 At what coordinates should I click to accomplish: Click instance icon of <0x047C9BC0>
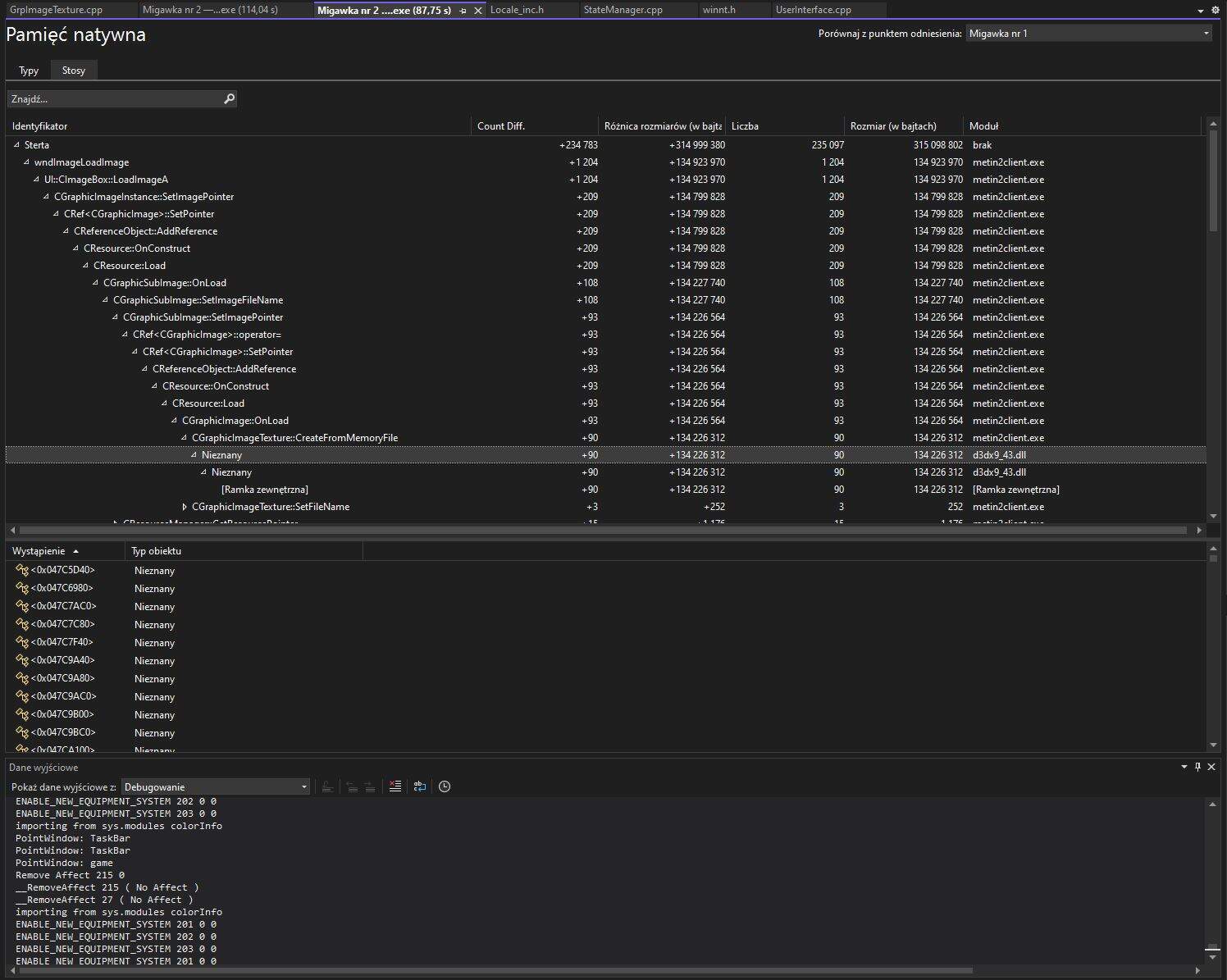(22, 732)
